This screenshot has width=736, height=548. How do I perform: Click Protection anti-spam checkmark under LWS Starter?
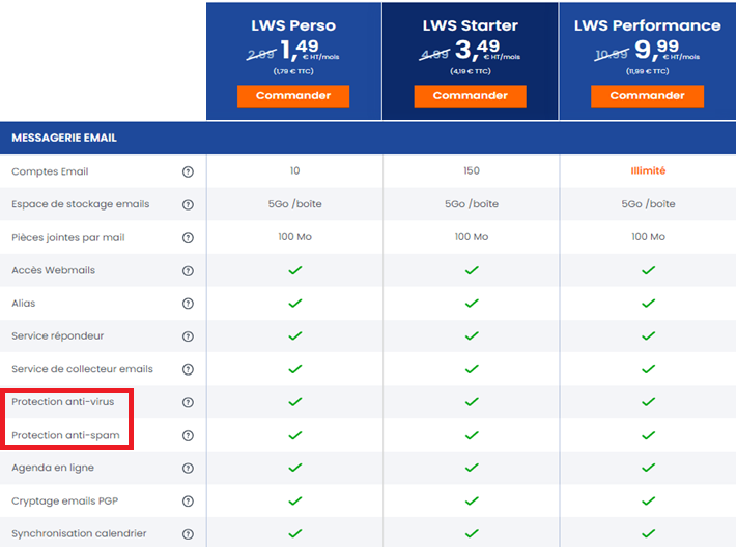(472, 435)
